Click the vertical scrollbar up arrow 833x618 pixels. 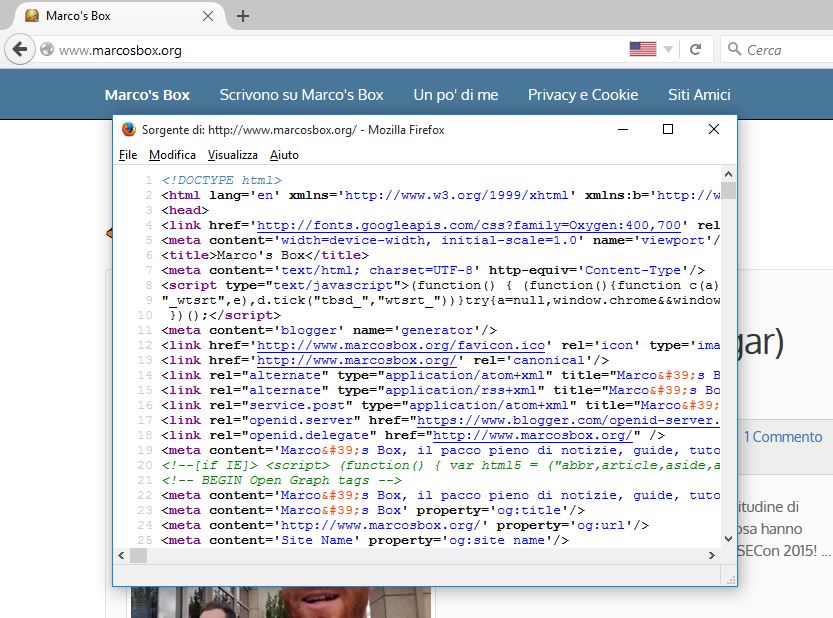[x=728, y=174]
